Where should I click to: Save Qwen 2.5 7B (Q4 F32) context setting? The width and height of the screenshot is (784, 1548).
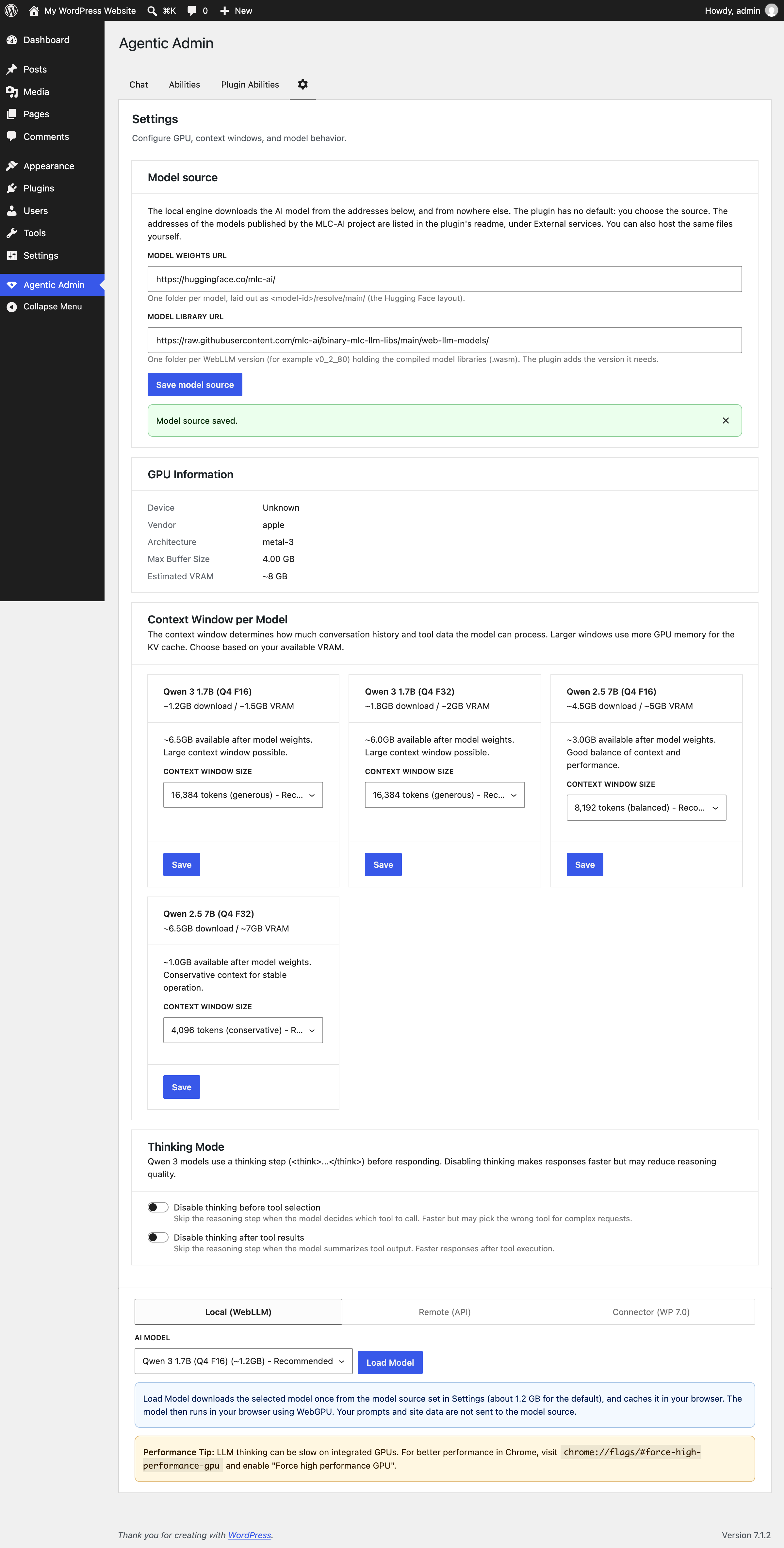tap(181, 1087)
